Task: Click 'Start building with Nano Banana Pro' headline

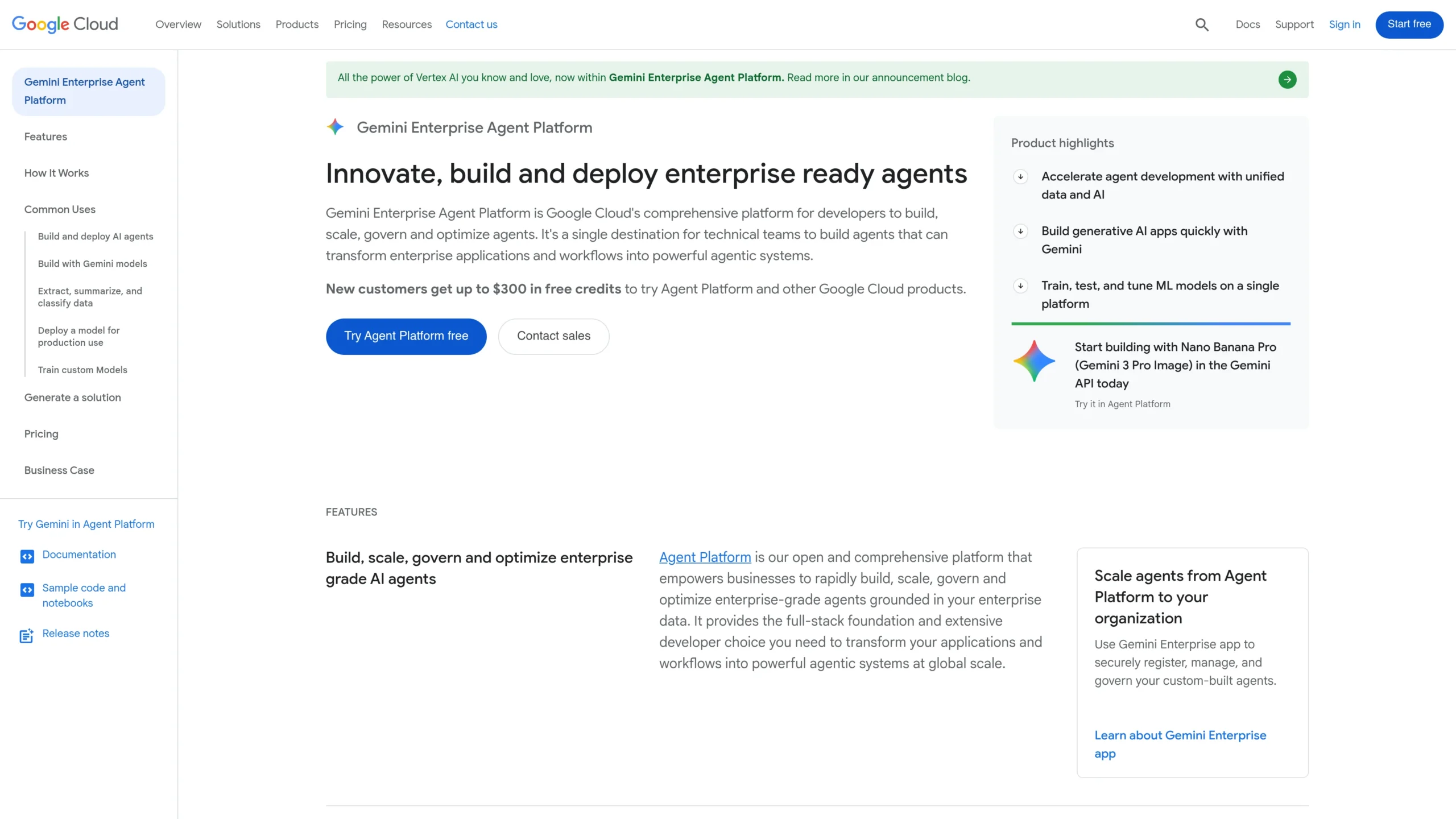Action: (x=1175, y=365)
